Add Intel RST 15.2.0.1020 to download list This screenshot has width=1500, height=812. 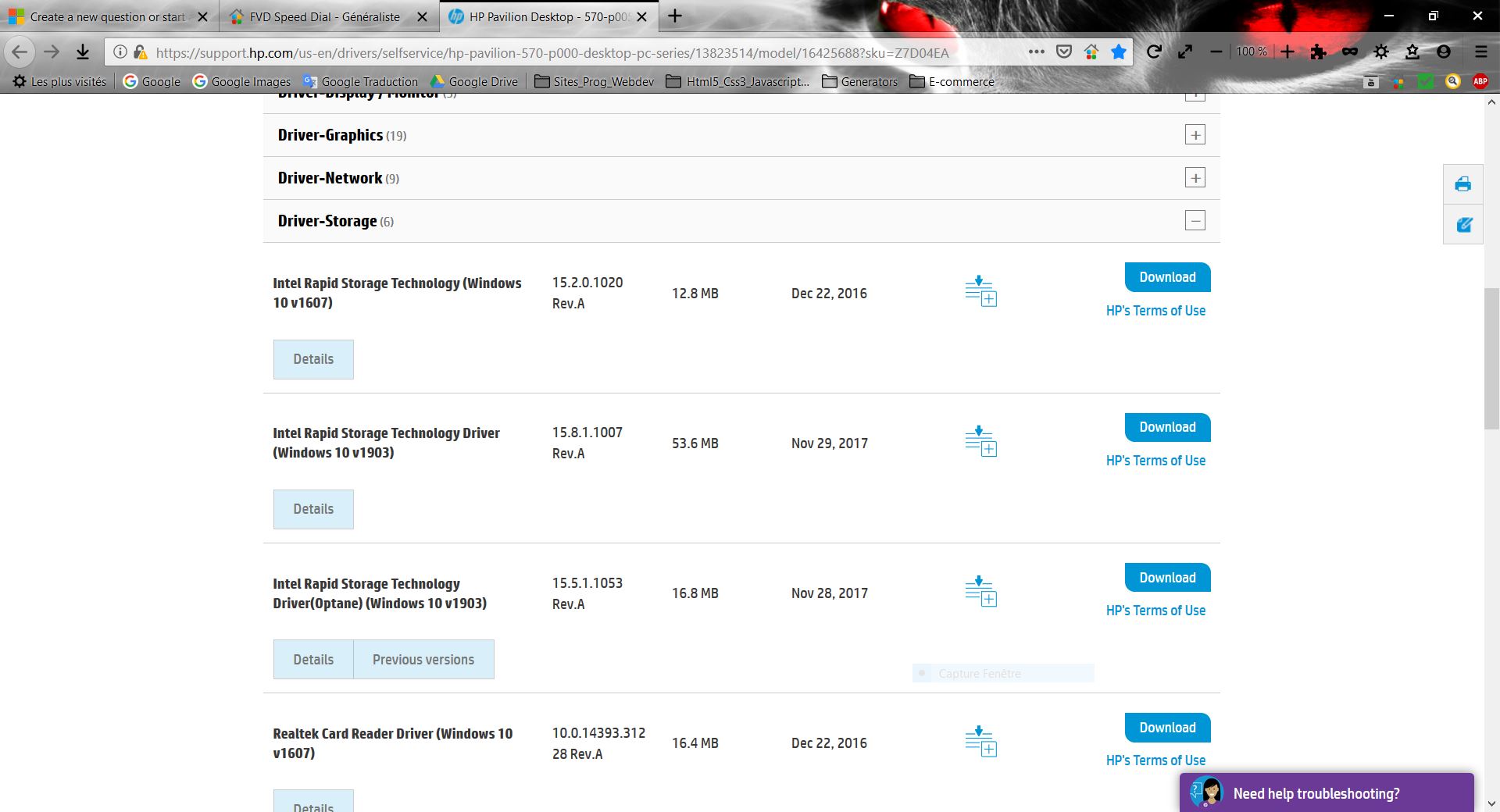[980, 291]
